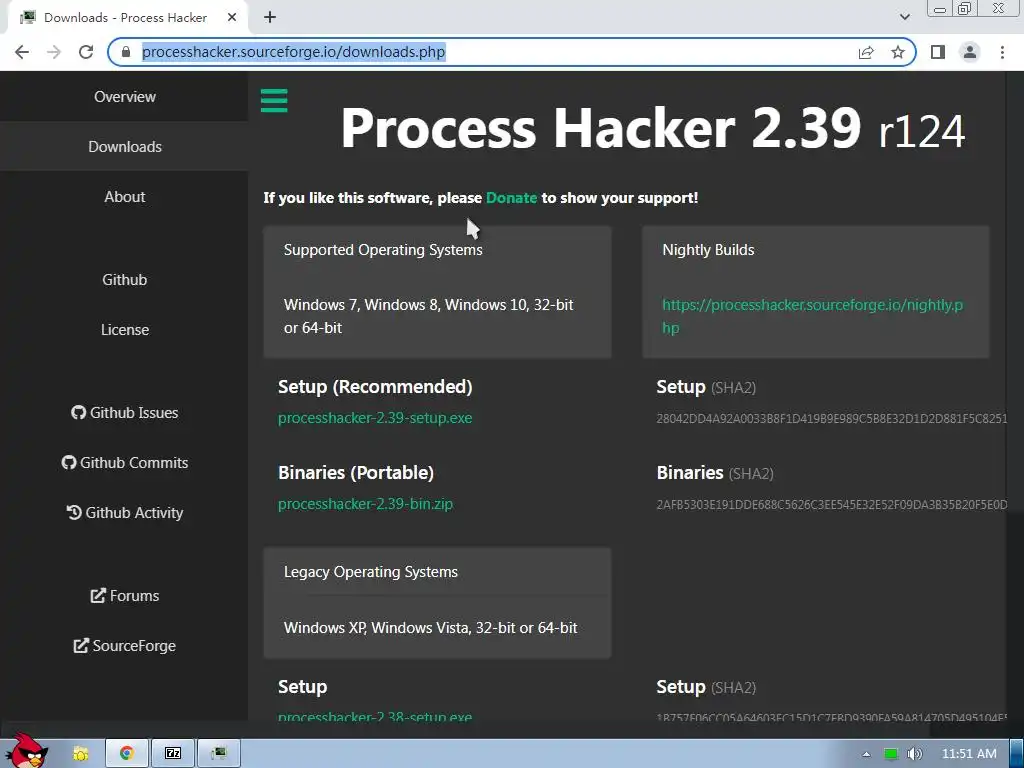This screenshot has height=768, width=1024.
Task: Select the Setup SHA2 hash starting 28042DD4
Action: pos(831,419)
